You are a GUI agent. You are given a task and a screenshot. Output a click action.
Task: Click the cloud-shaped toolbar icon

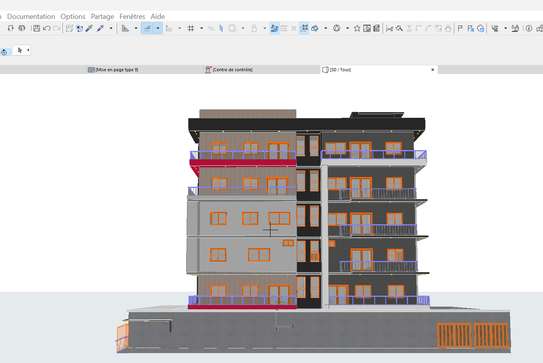pyautogui.click(x=315, y=28)
